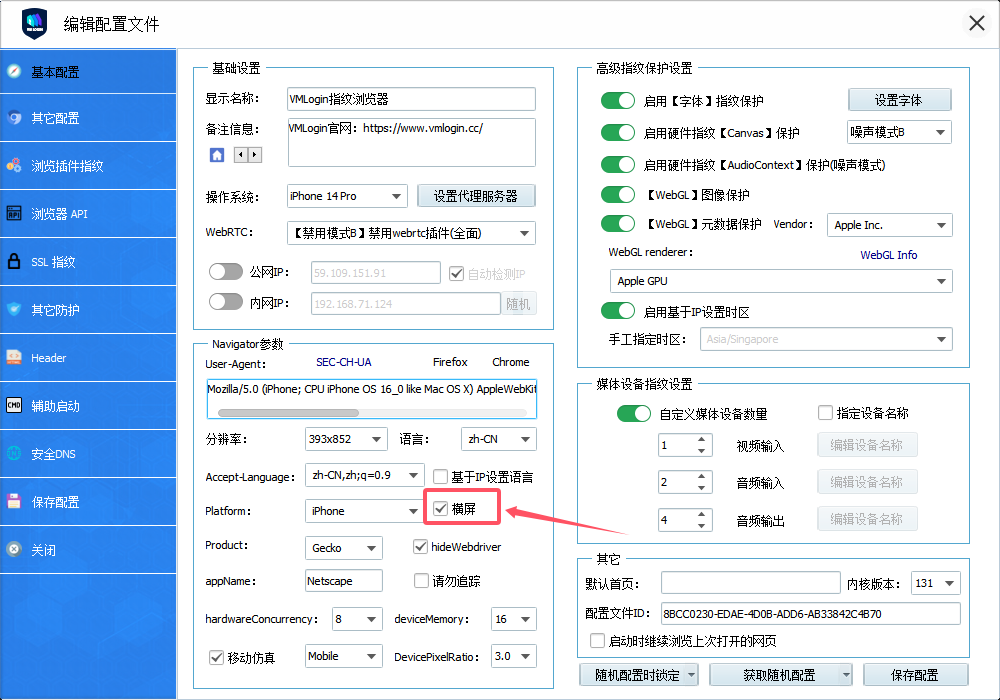Expand the Accept-Language dropdown
This screenshot has height=700, width=1000.
click(364, 475)
